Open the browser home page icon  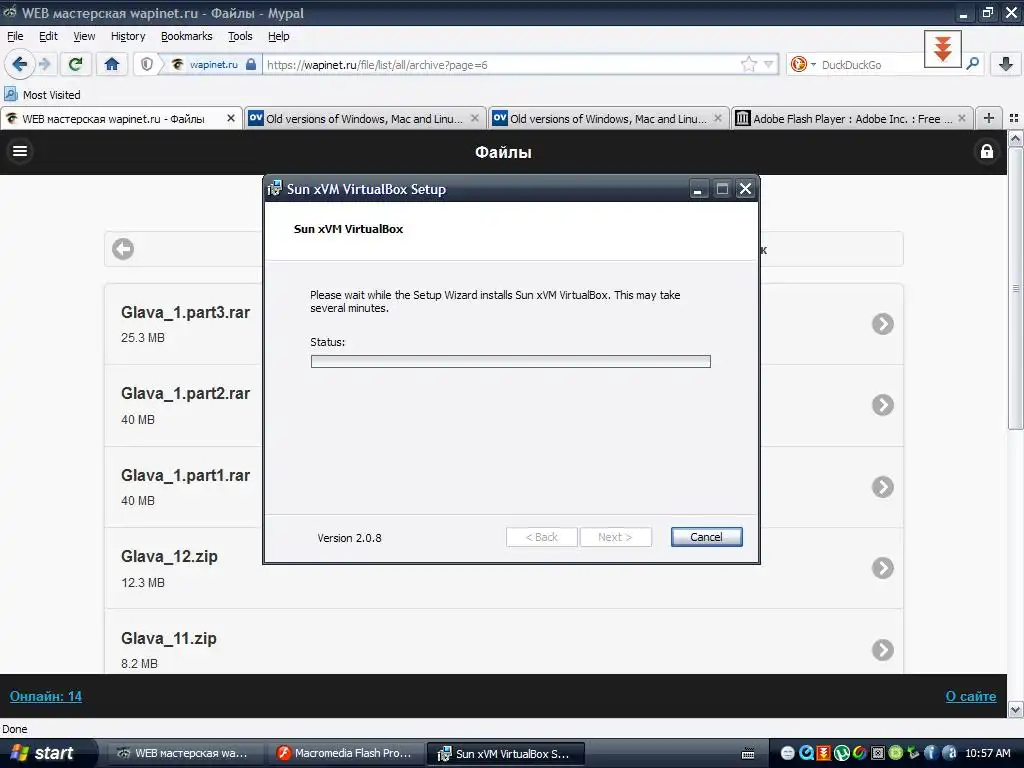pos(112,64)
